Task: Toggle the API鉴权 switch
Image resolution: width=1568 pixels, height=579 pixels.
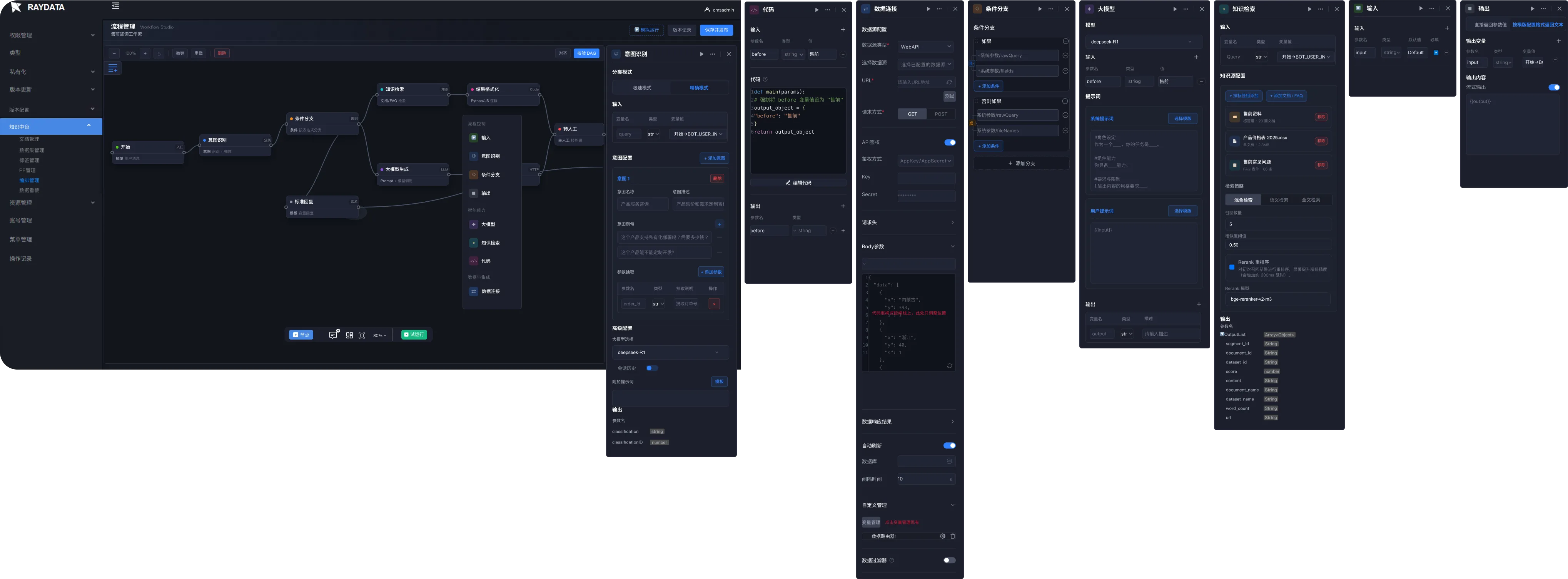Action: pyautogui.click(x=950, y=142)
